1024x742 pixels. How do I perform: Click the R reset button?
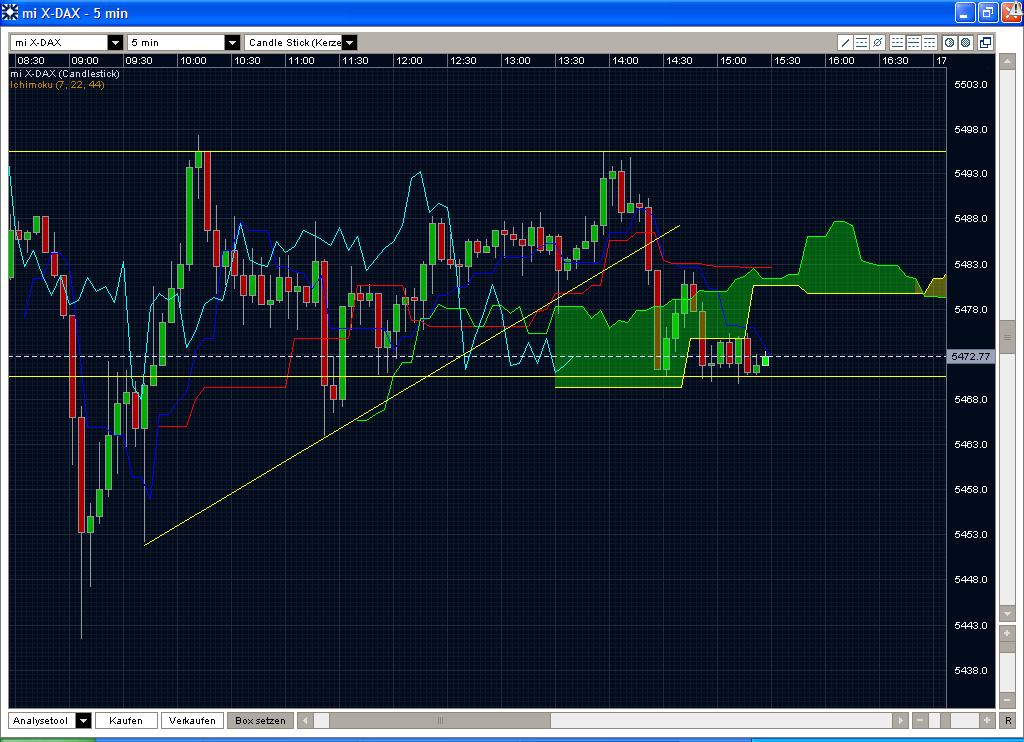[1008, 720]
